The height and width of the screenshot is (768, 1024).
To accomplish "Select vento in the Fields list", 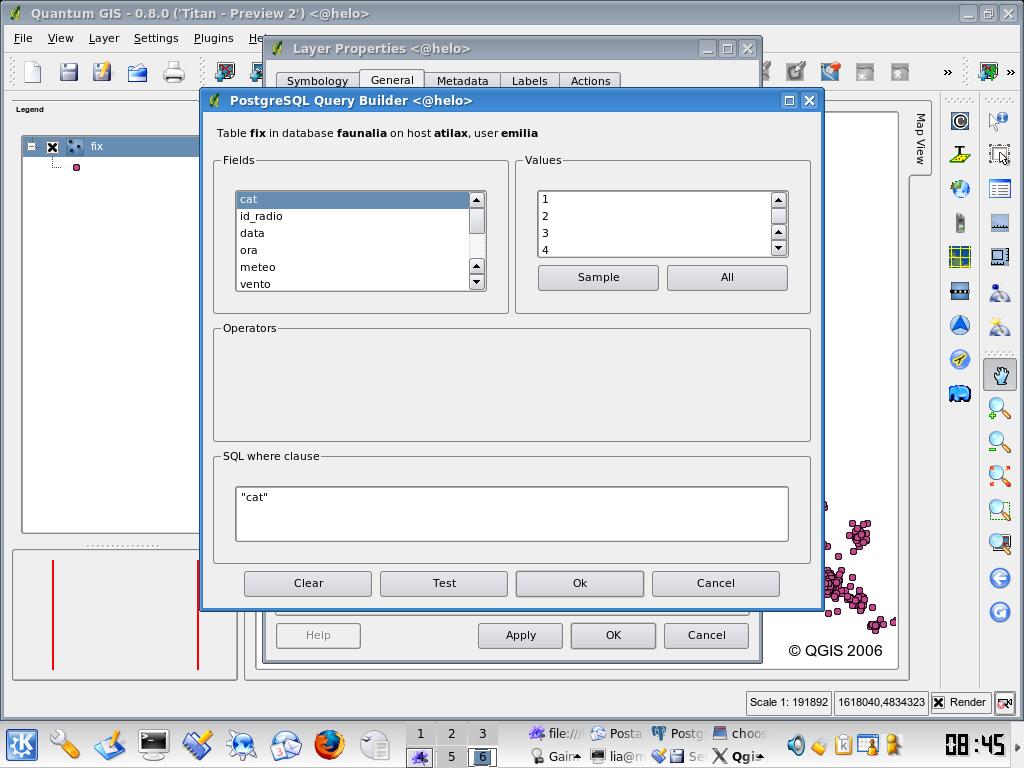I will [x=353, y=283].
